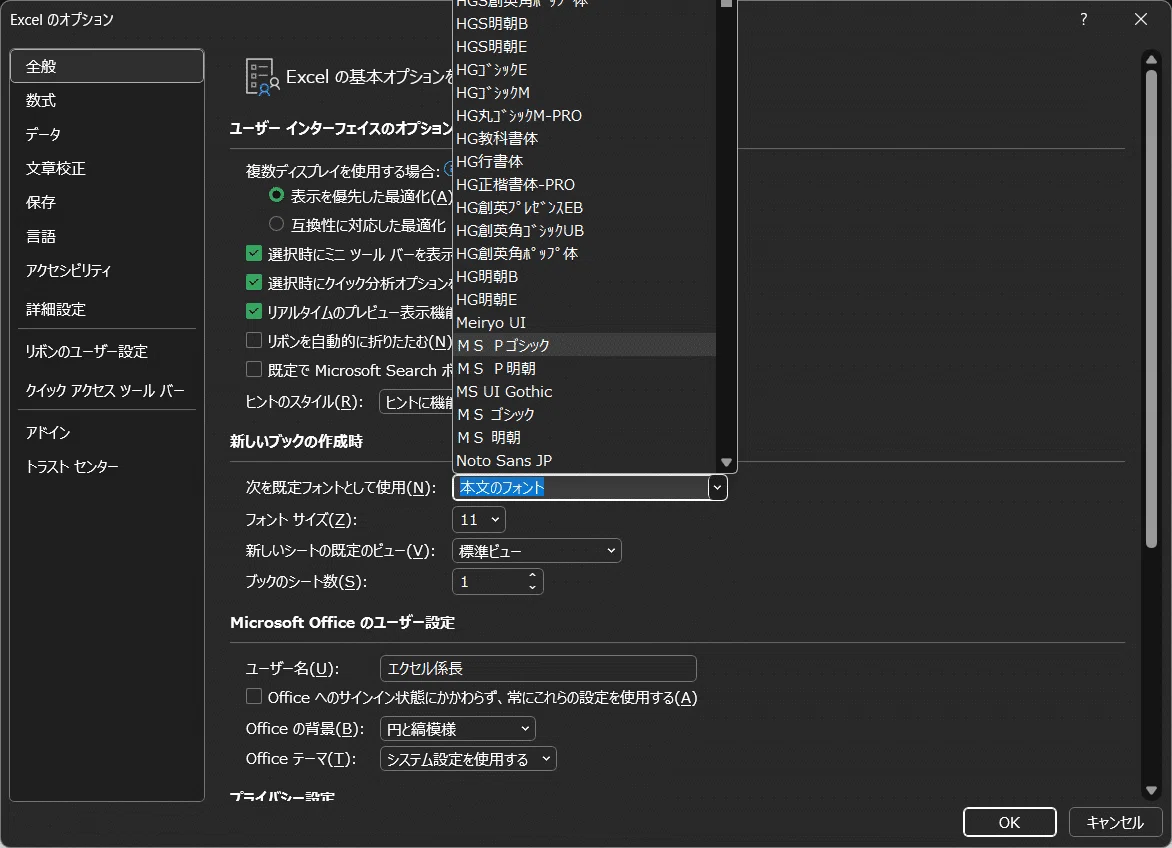The image size is (1172, 848).
Task: Open the Office の背景 dropdown
Action: click(457, 728)
